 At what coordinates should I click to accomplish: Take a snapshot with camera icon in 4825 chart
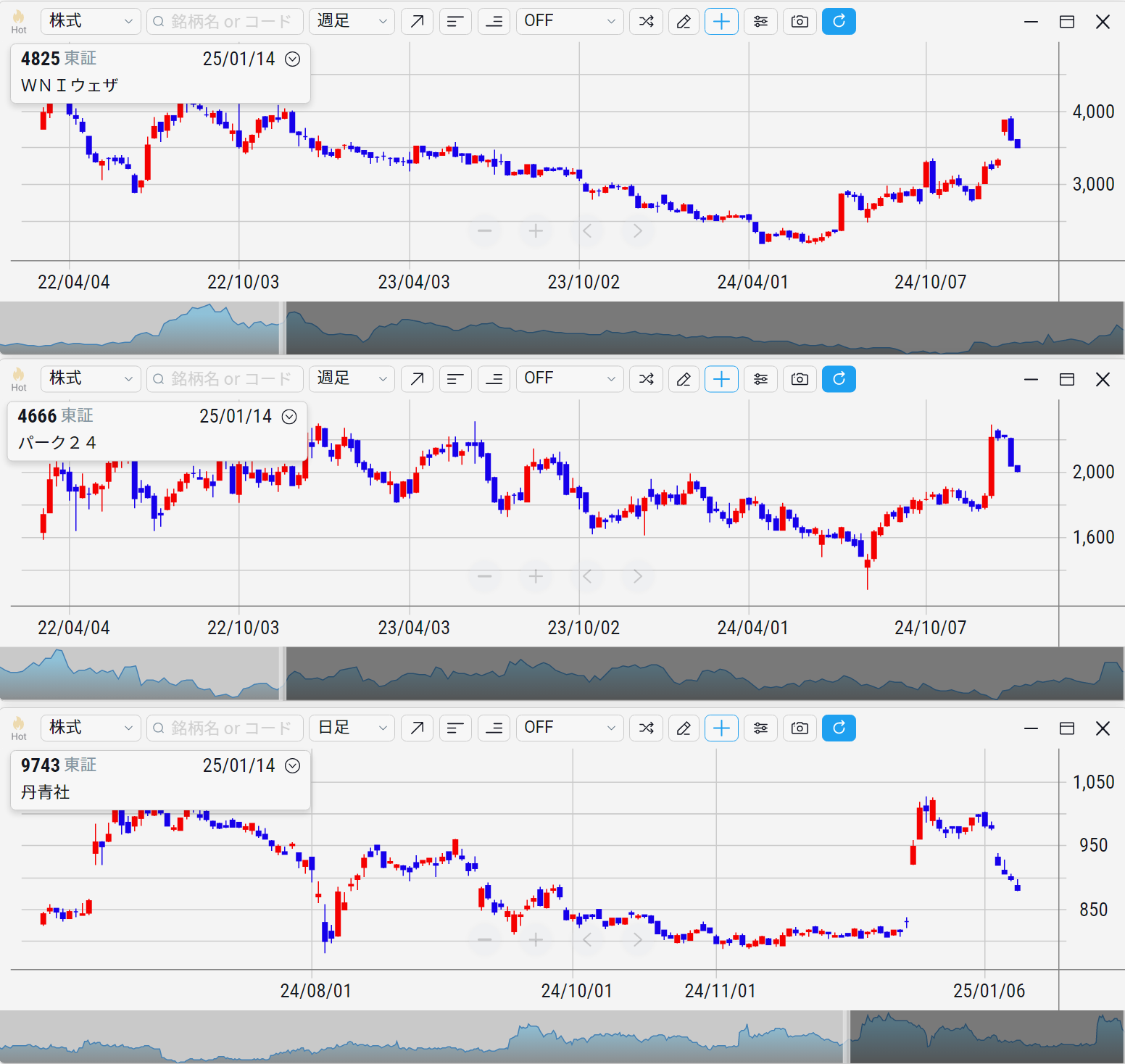pos(800,22)
